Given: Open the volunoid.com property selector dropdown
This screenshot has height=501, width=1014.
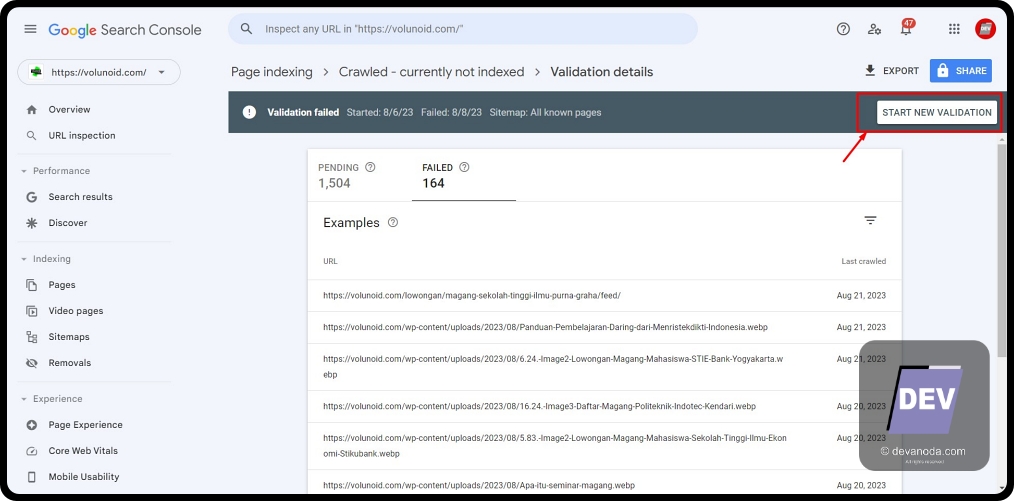Looking at the screenshot, I should (99, 72).
